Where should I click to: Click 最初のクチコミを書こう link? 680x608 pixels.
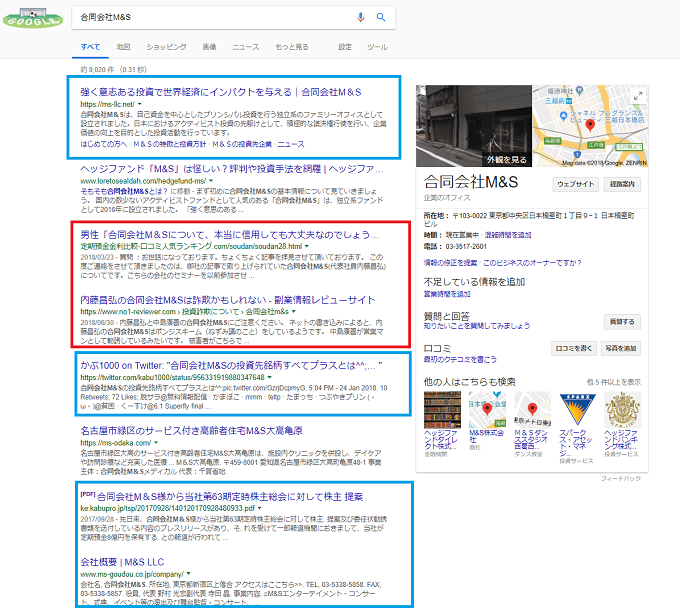[460, 360]
